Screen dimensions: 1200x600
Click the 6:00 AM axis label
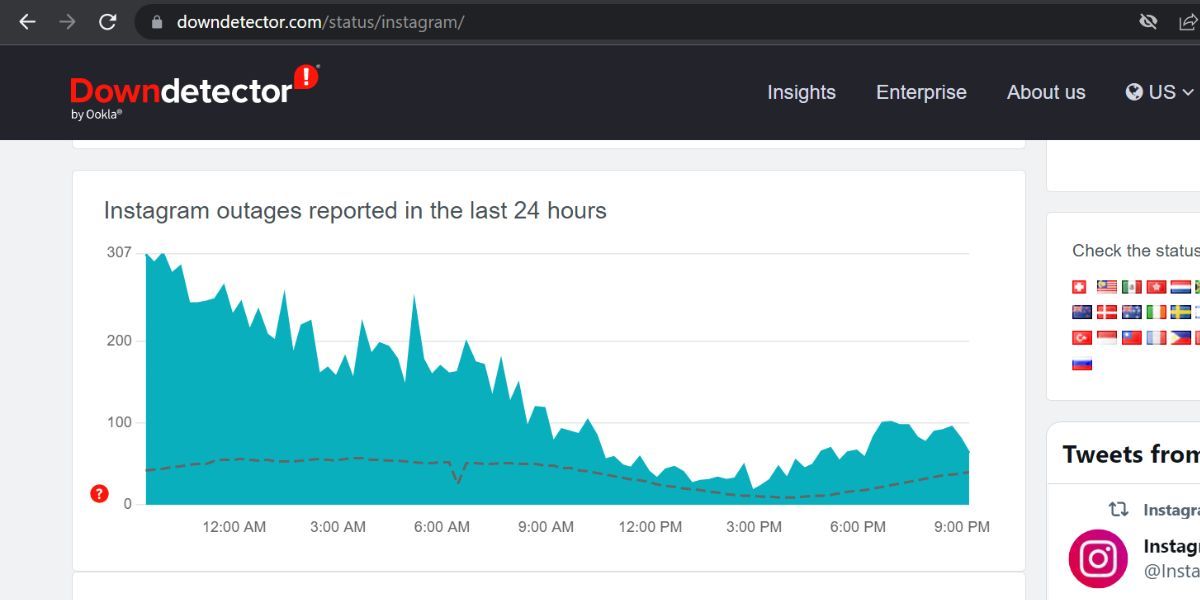[x=442, y=527]
